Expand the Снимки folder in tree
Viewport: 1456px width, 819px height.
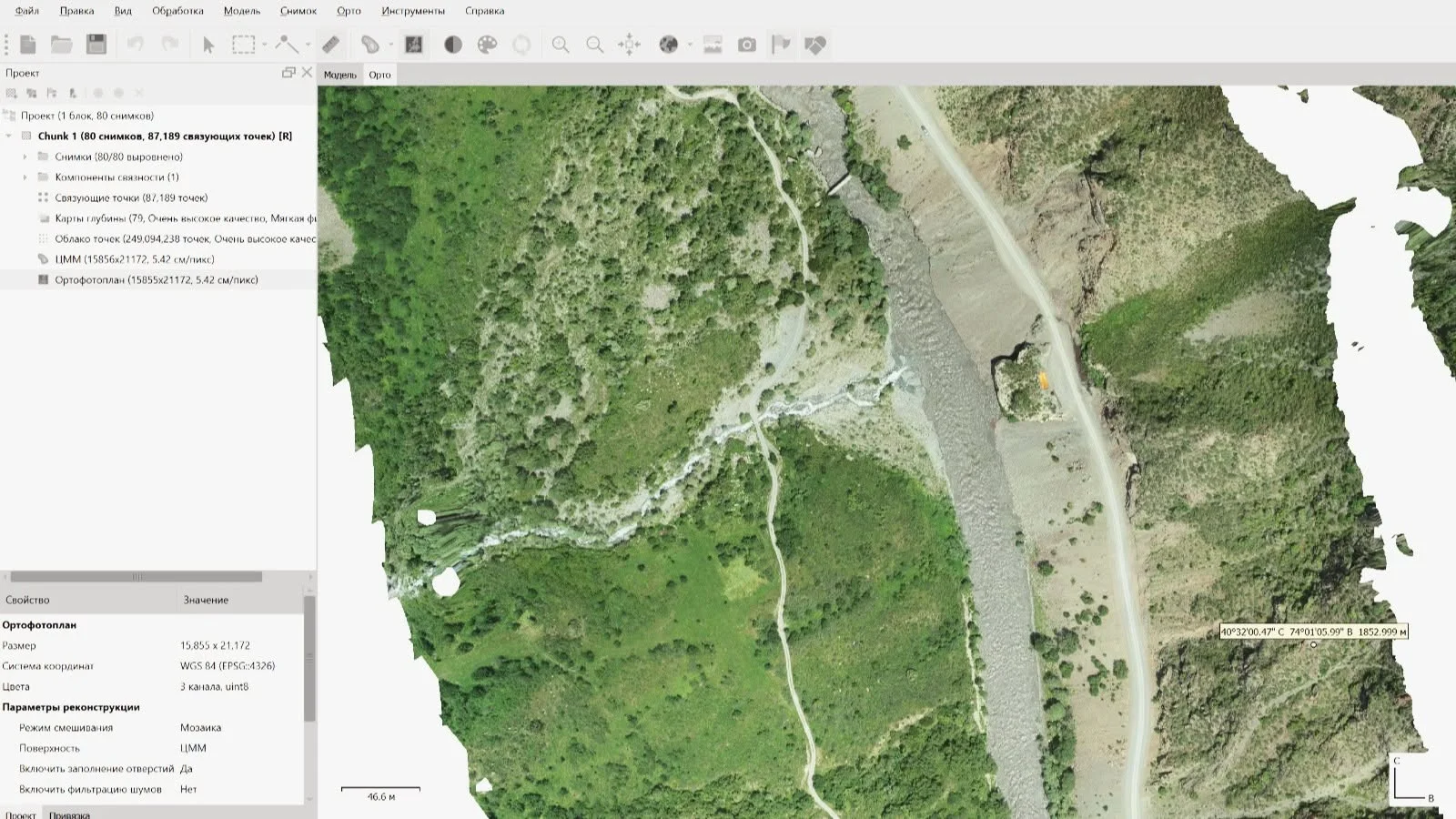pyautogui.click(x=25, y=157)
